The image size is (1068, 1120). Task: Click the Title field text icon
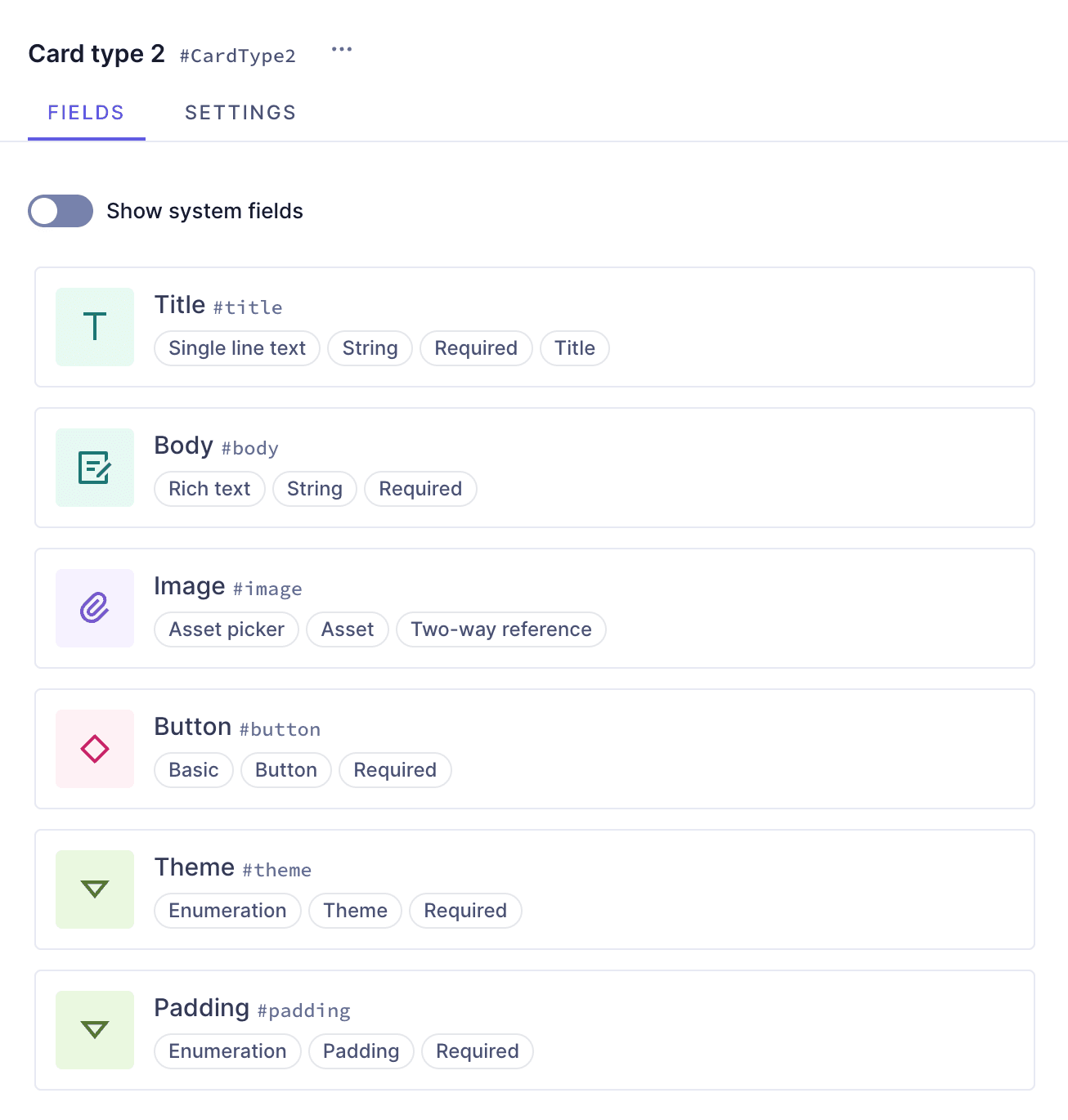[95, 327]
